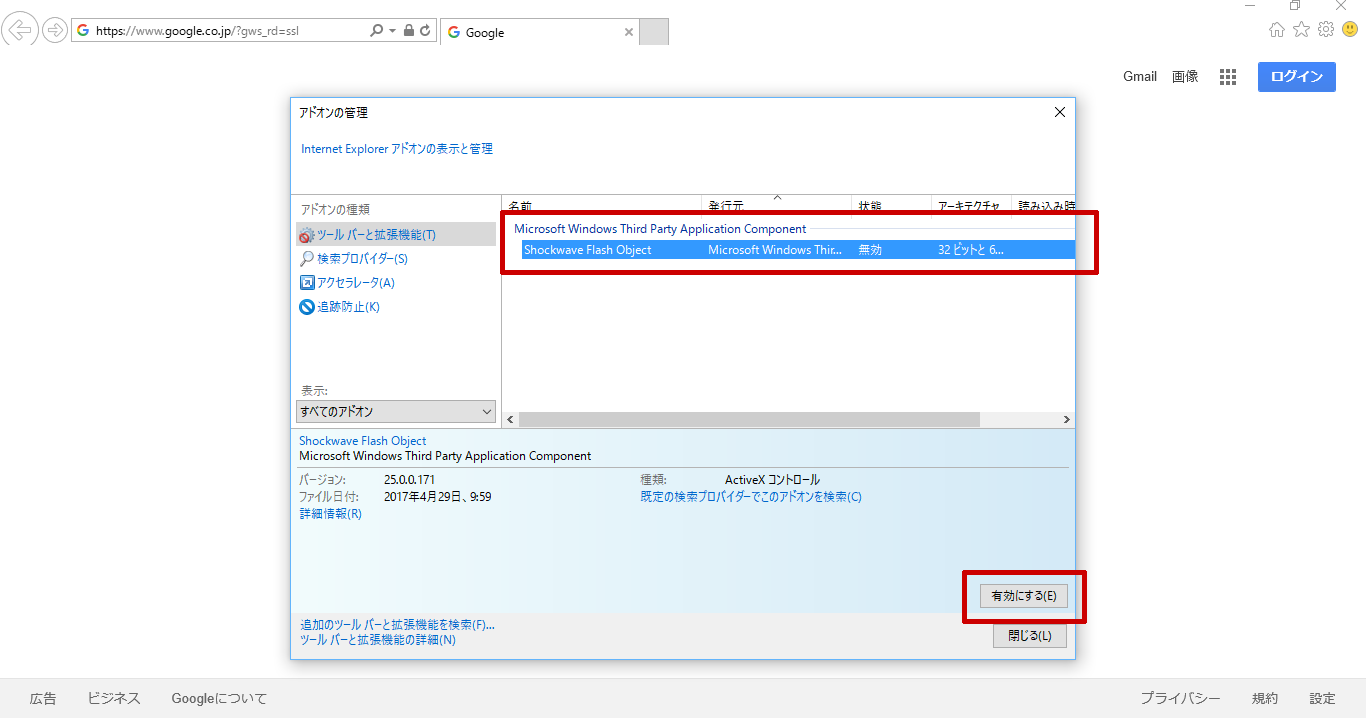Select ツール バーと拡張機能(T) add-on type
1366x718 pixels.
[396, 235]
